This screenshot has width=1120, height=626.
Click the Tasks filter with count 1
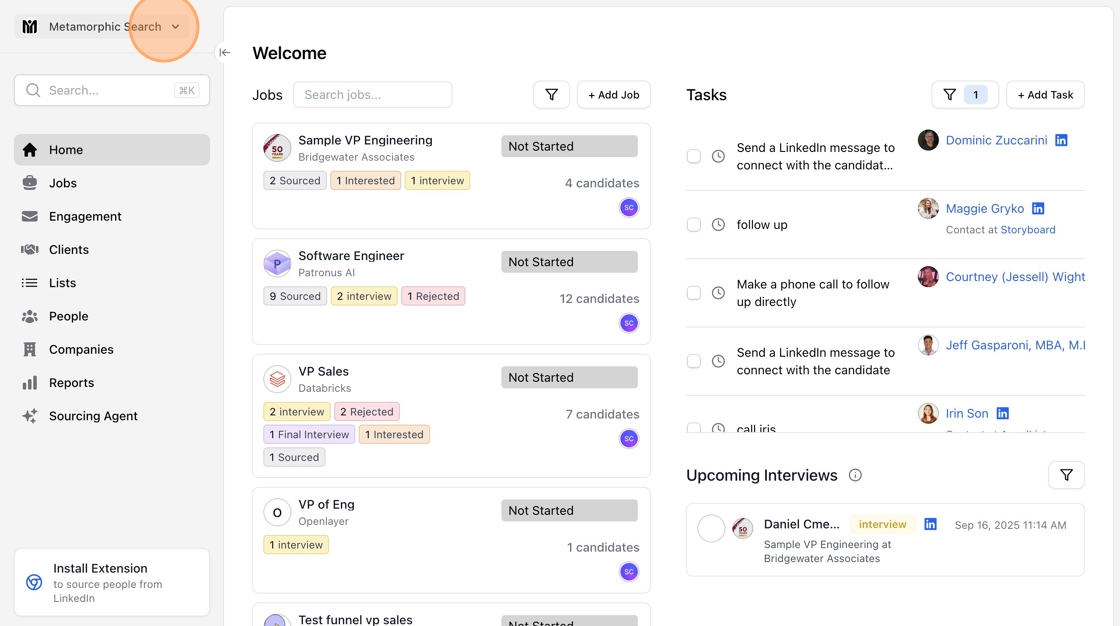coord(964,95)
